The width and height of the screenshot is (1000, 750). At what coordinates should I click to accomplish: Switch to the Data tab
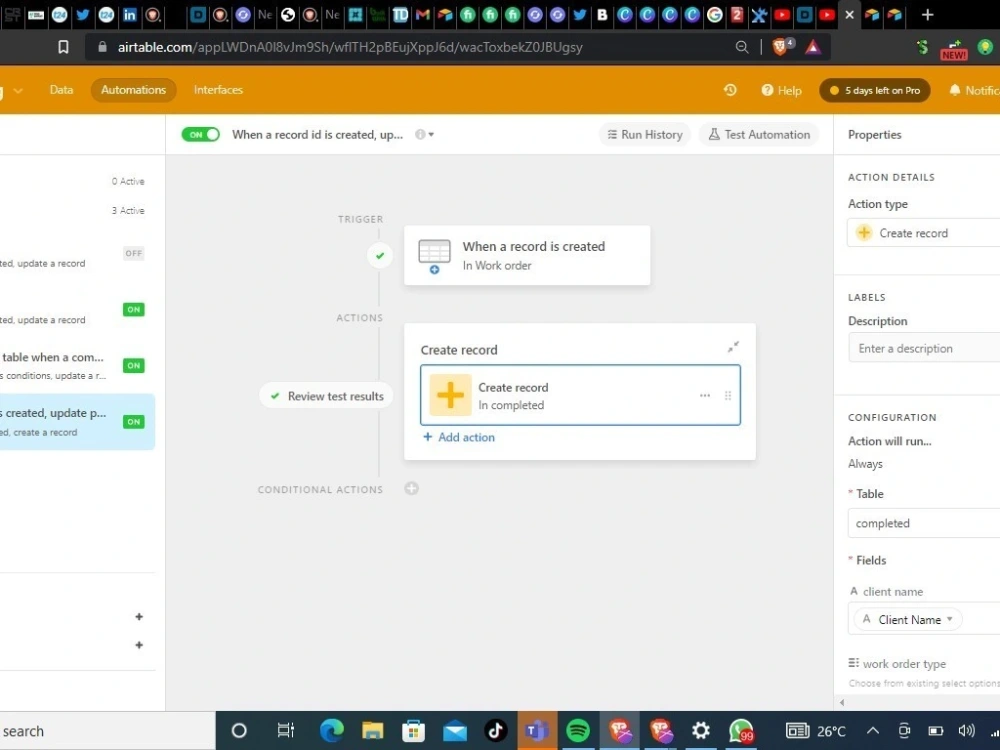pyautogui.click(x=61, y=90)
